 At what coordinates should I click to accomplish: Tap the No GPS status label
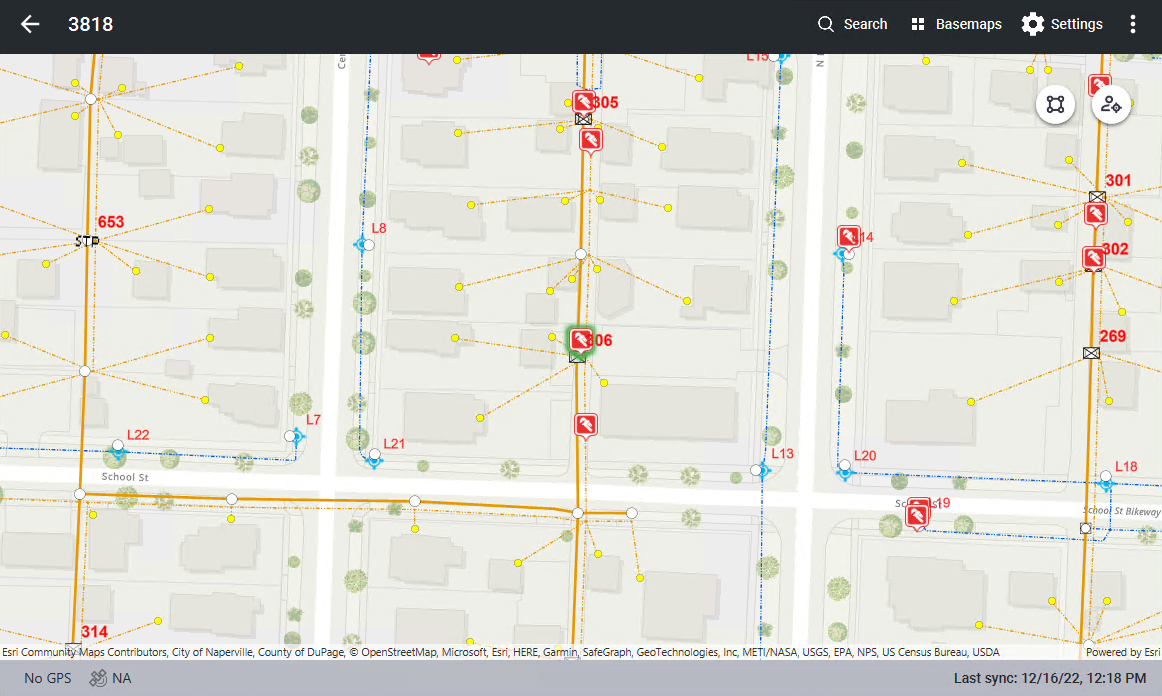(48, 678)
